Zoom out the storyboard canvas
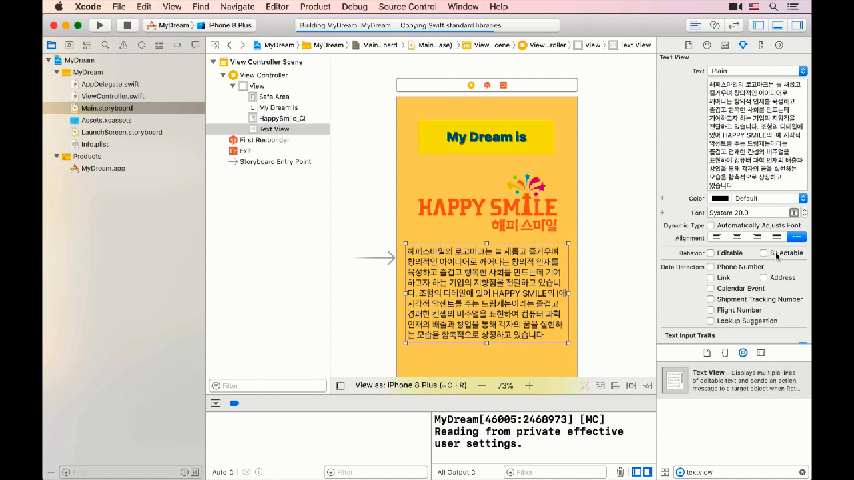 tap(481, 386)
